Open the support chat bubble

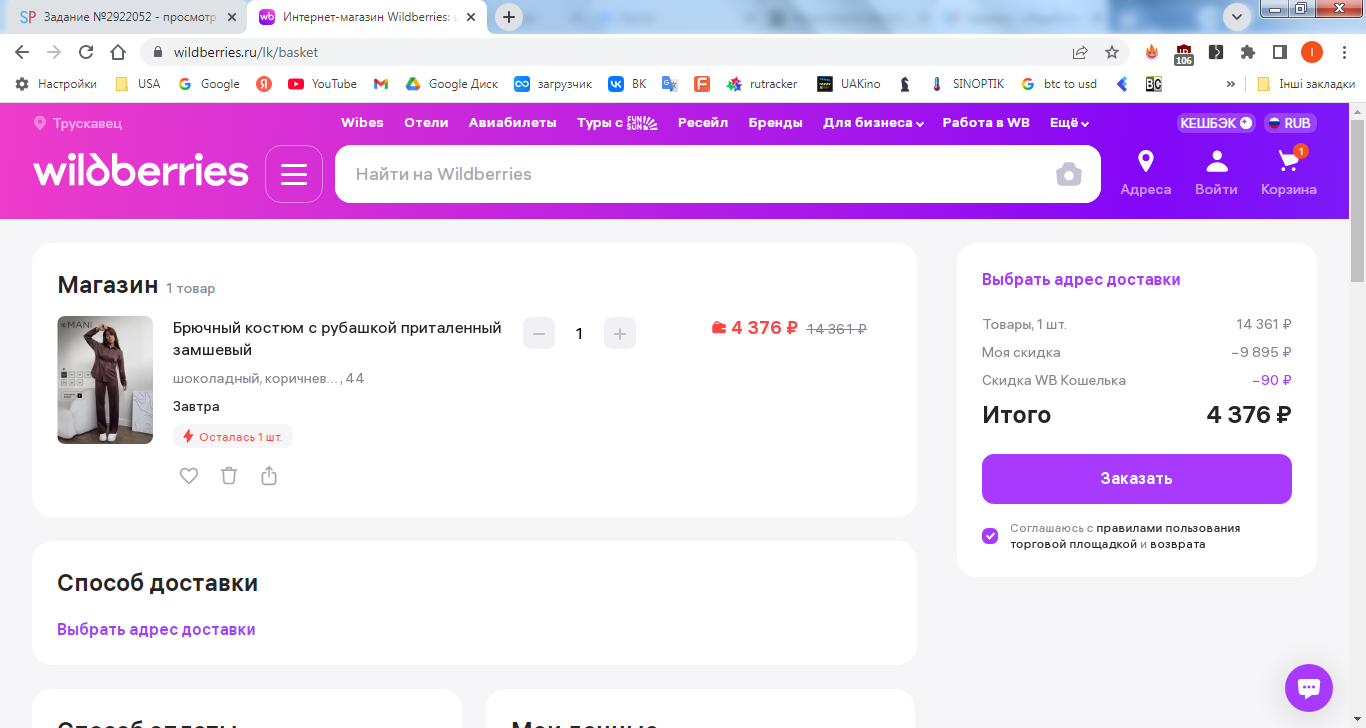(1309, 688)
